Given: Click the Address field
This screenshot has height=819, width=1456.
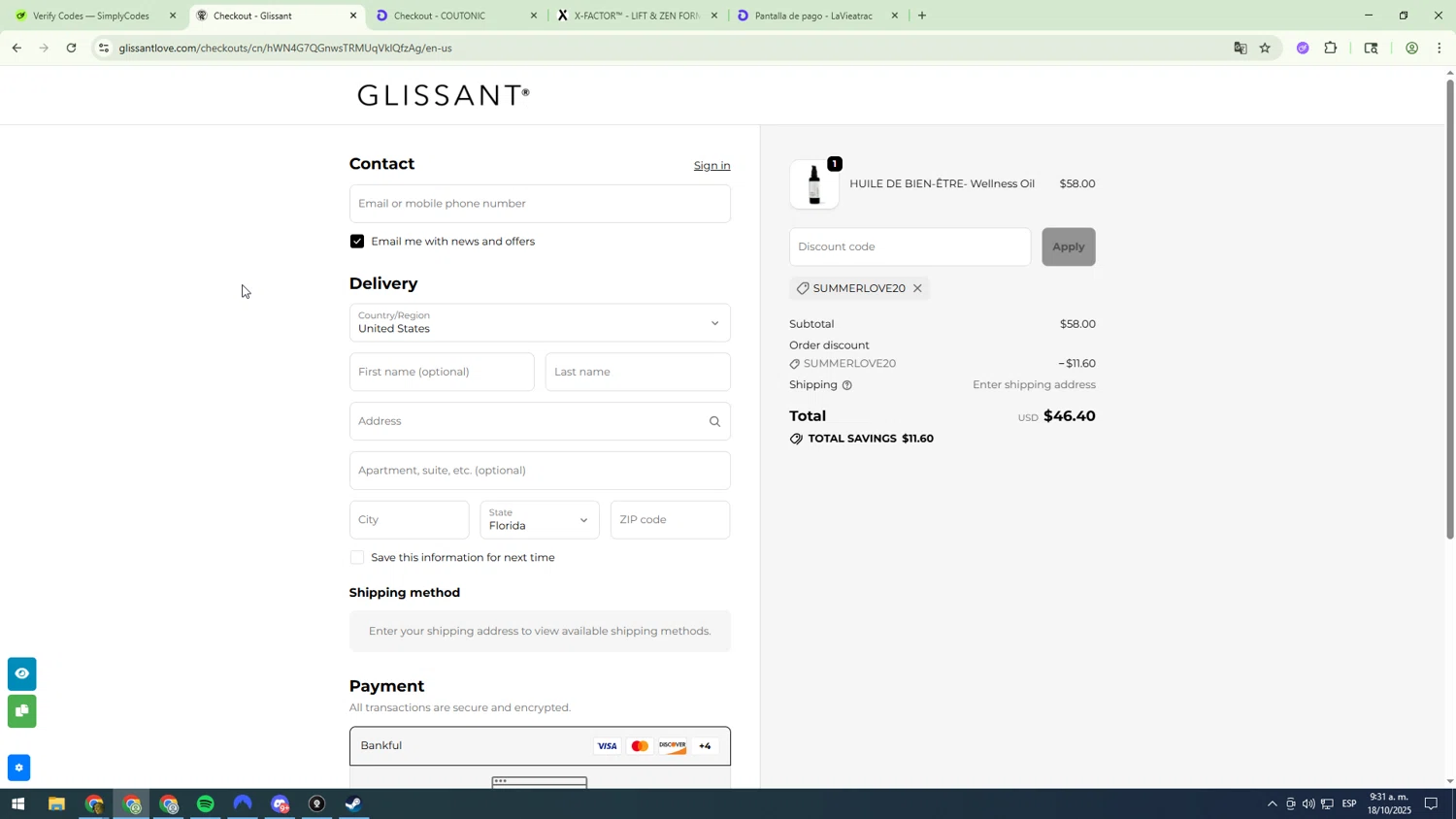Looking at the screenshot, I should 540,421.
